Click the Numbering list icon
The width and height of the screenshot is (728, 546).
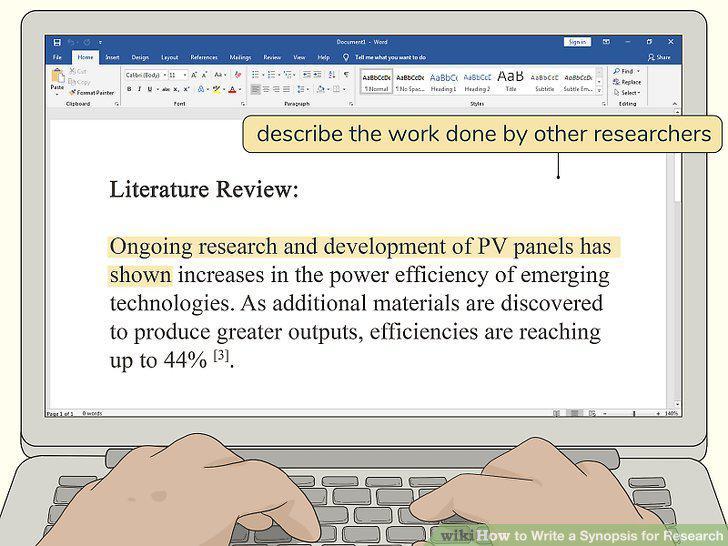[x=272, y=74]
